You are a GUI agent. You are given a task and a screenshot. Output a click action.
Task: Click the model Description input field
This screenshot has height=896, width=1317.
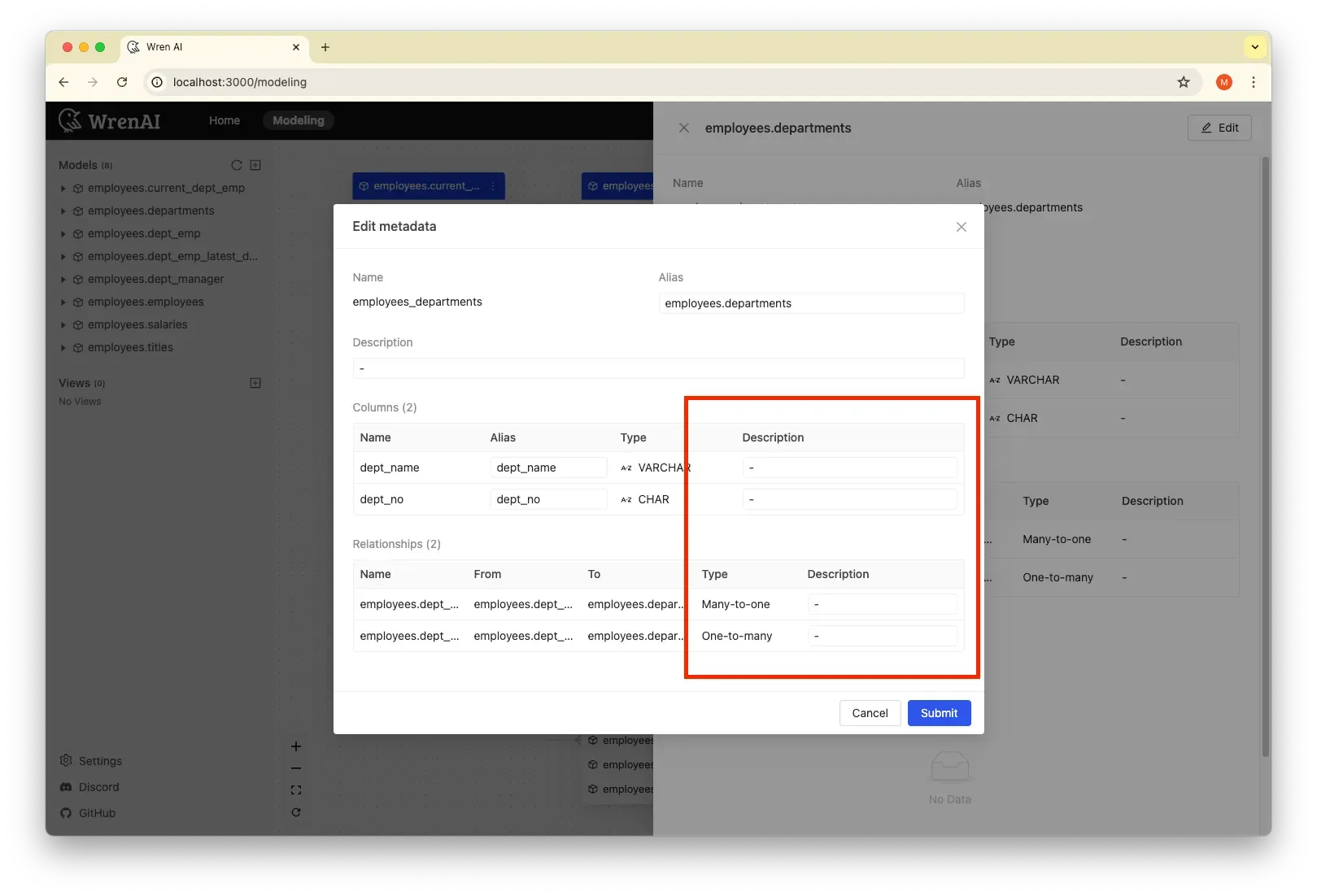point(657,368)
